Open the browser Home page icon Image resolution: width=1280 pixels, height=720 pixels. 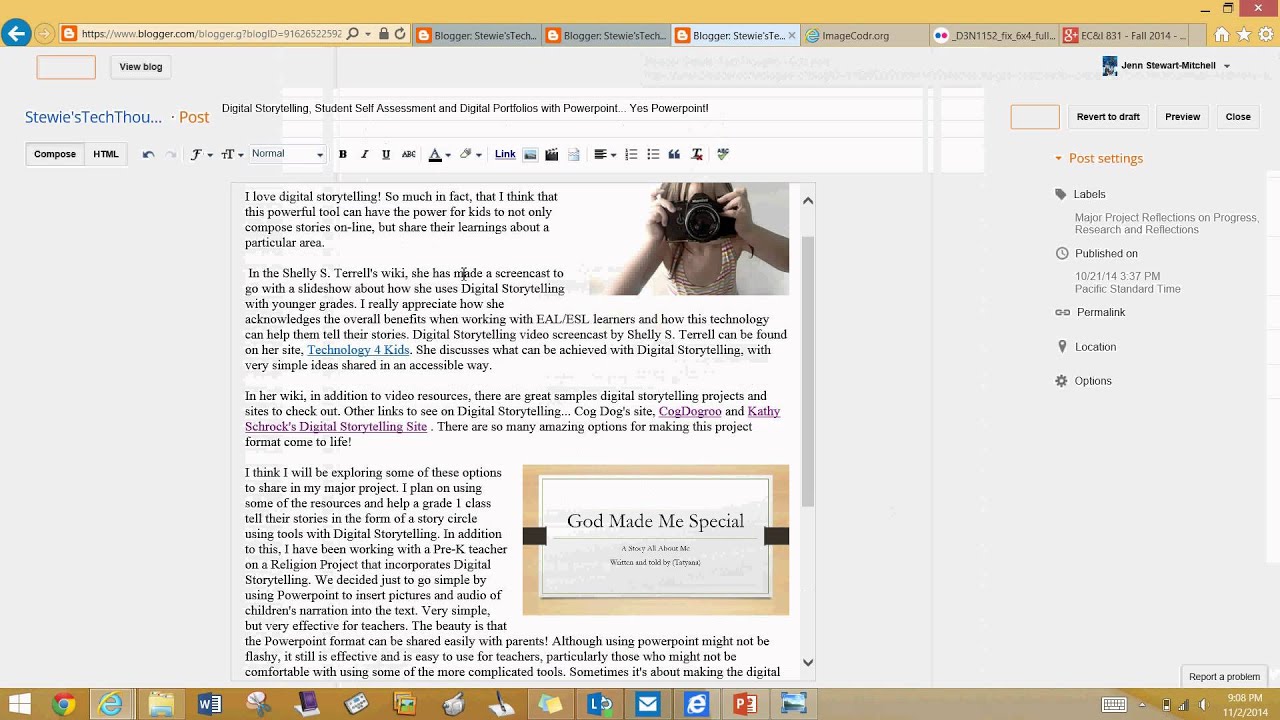pos(1222,35)
